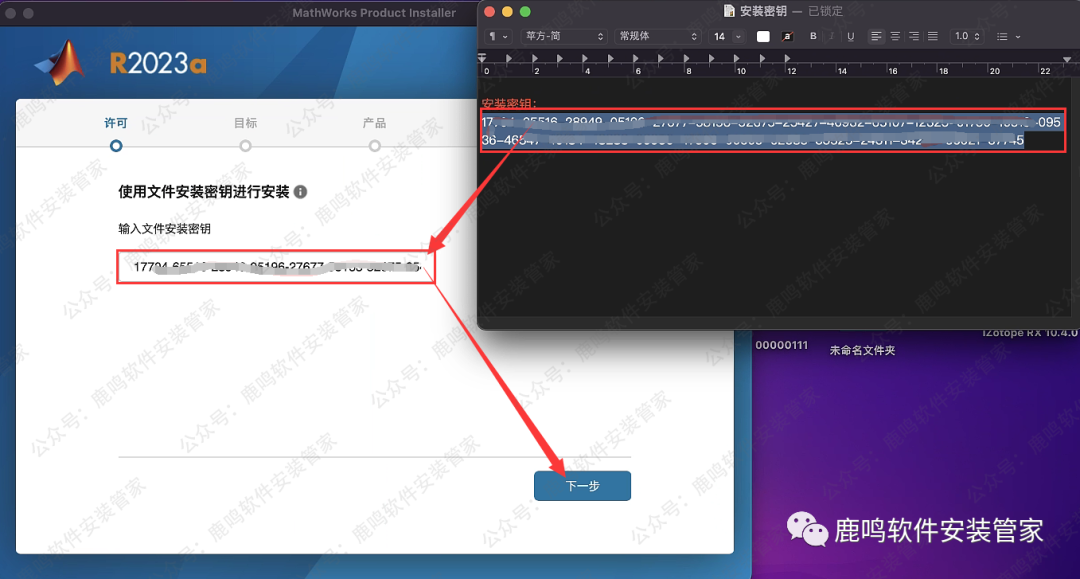This screenshot has height=579, width=1080.
Task: Toggle bold formatting in TextEdit
Action: [x=813, y=36]
